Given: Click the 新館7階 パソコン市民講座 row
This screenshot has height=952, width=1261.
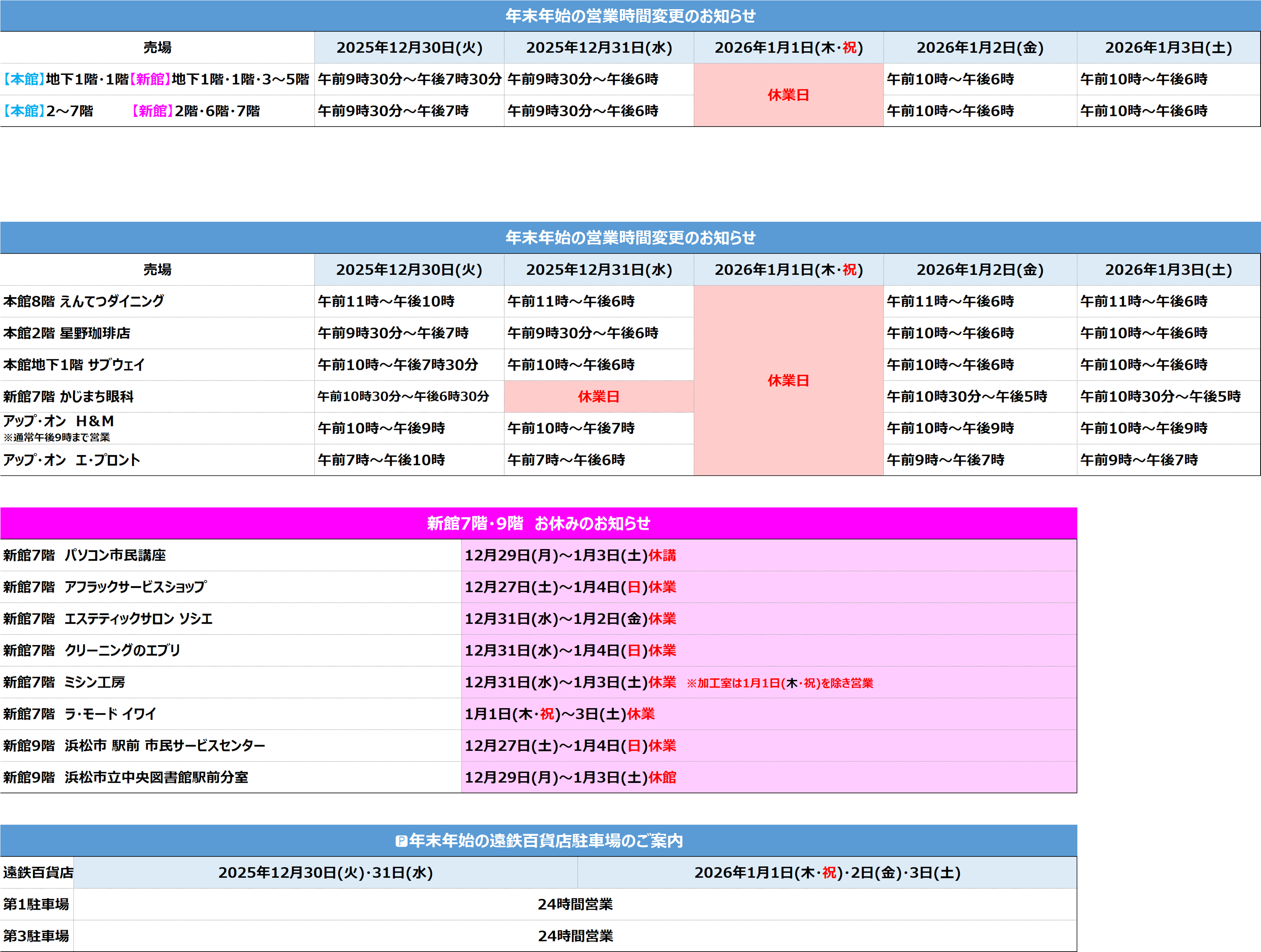Looking at the screenshot, I should (84, 555).
